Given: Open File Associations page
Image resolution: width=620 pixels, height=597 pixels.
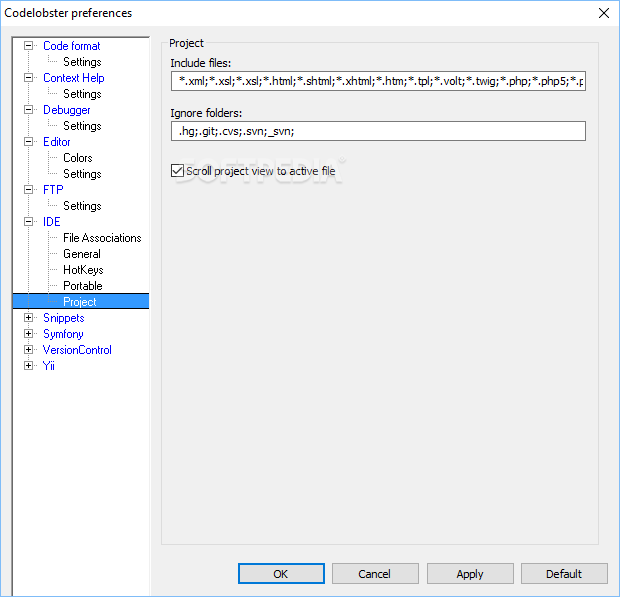Looking at the screenshot, I should point(102,238).
